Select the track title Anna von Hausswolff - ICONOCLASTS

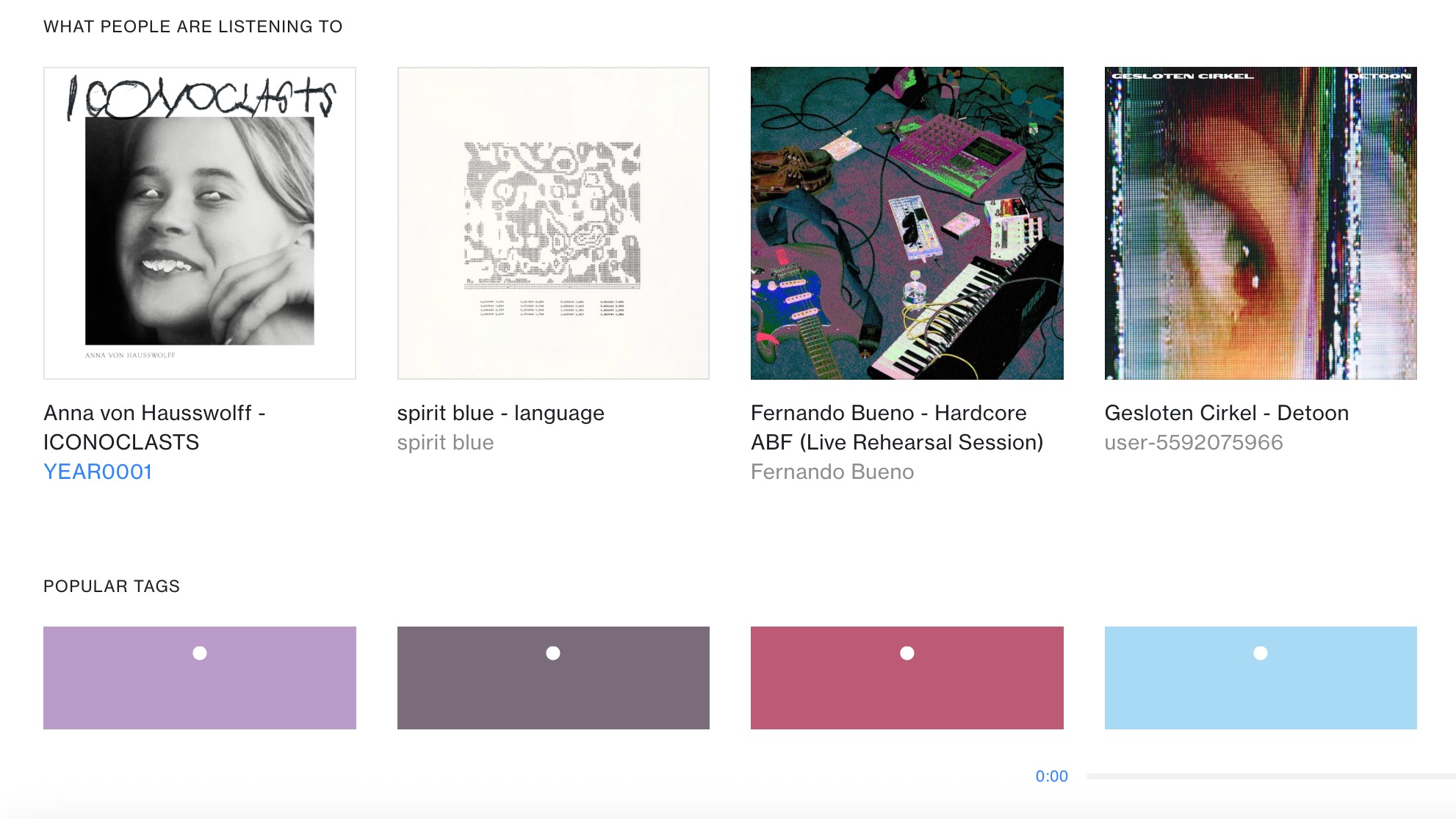point(155,427)
